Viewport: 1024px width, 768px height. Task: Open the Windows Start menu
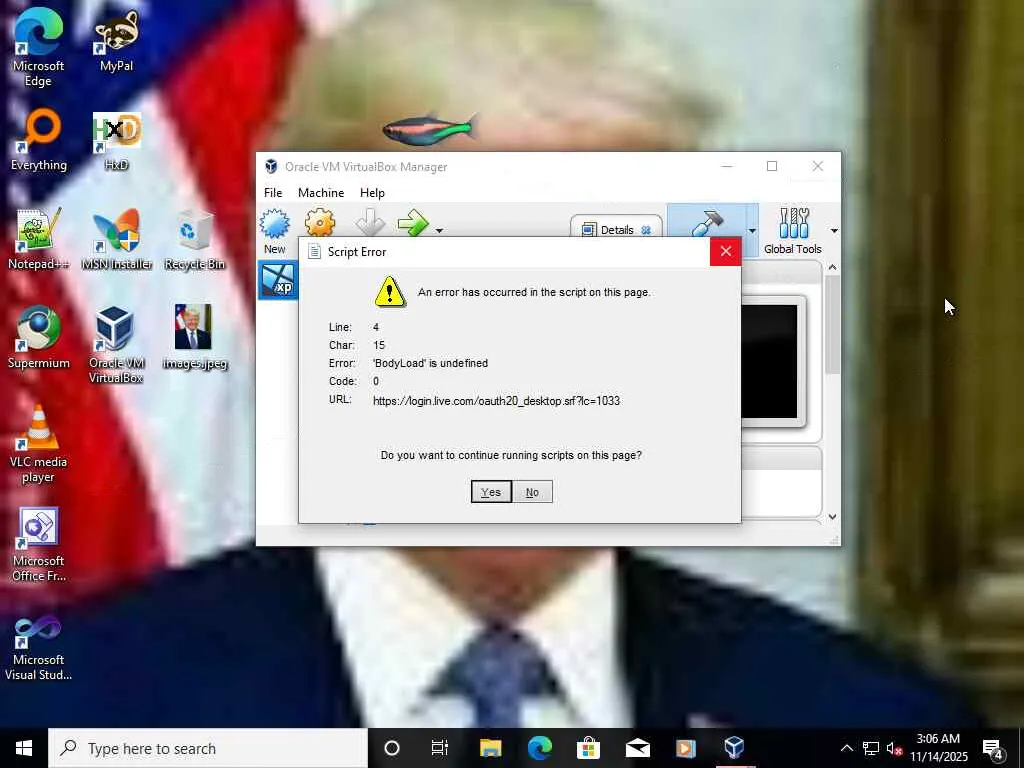24,748
